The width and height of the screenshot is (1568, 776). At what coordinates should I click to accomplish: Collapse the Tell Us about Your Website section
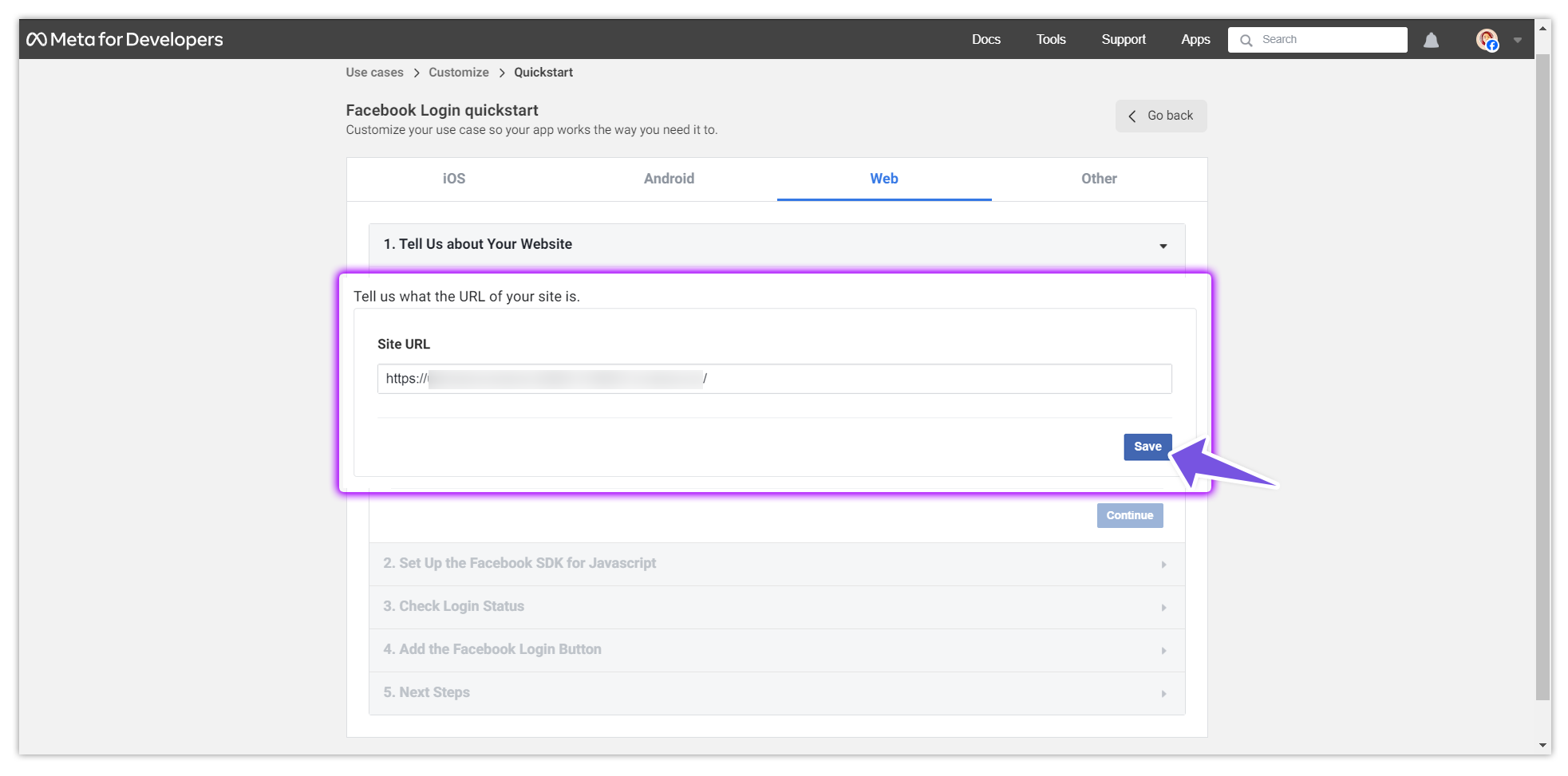(x=1163, y=246)
